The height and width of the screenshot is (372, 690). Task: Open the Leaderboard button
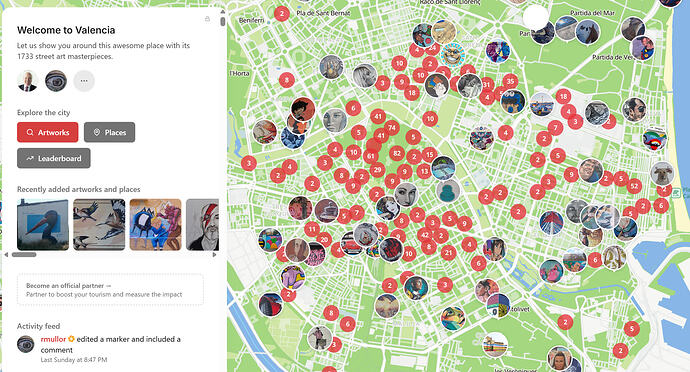point(54,158)
